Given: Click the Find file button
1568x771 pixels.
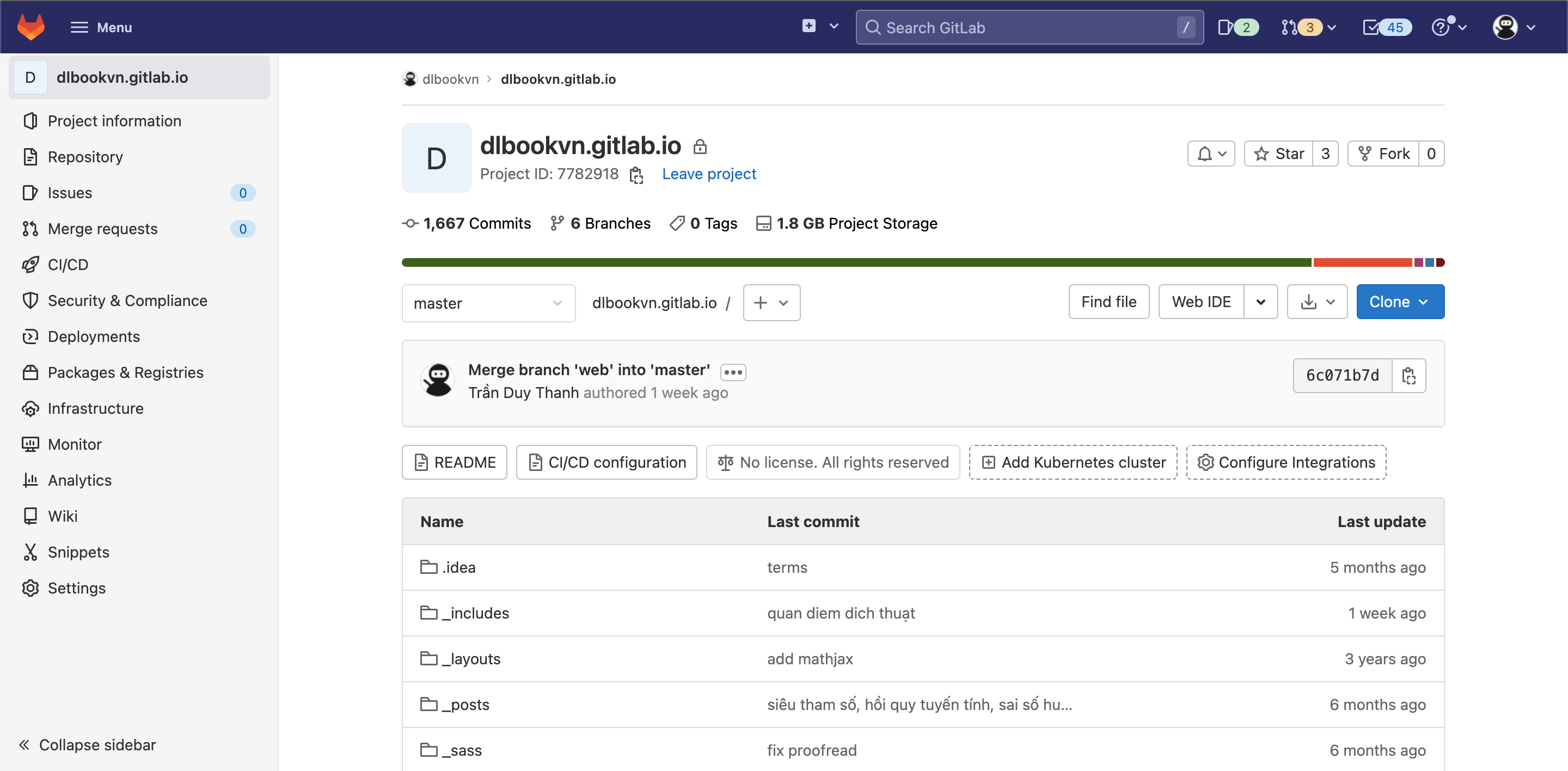Looking at the screenshot, I should pyautogui.click(x=1108, y=302).
